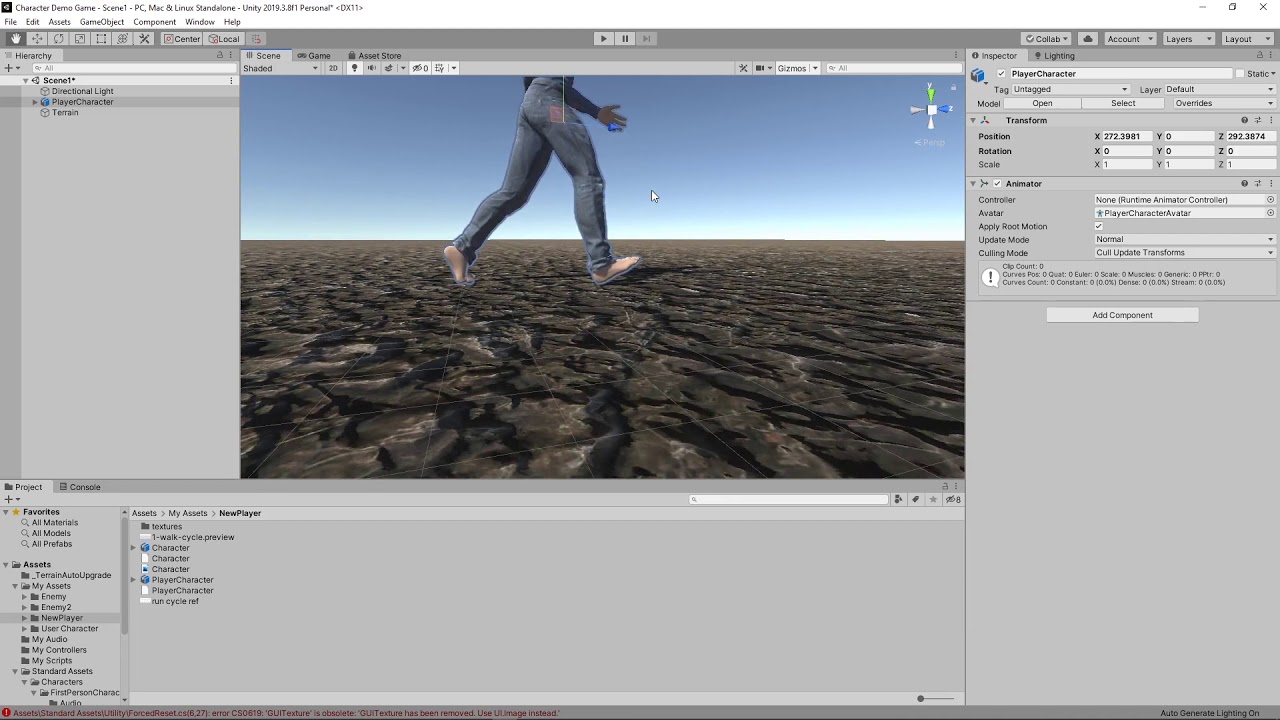
Task: Open the Layer dropdown showing Default
Action: click(1220, 89)
